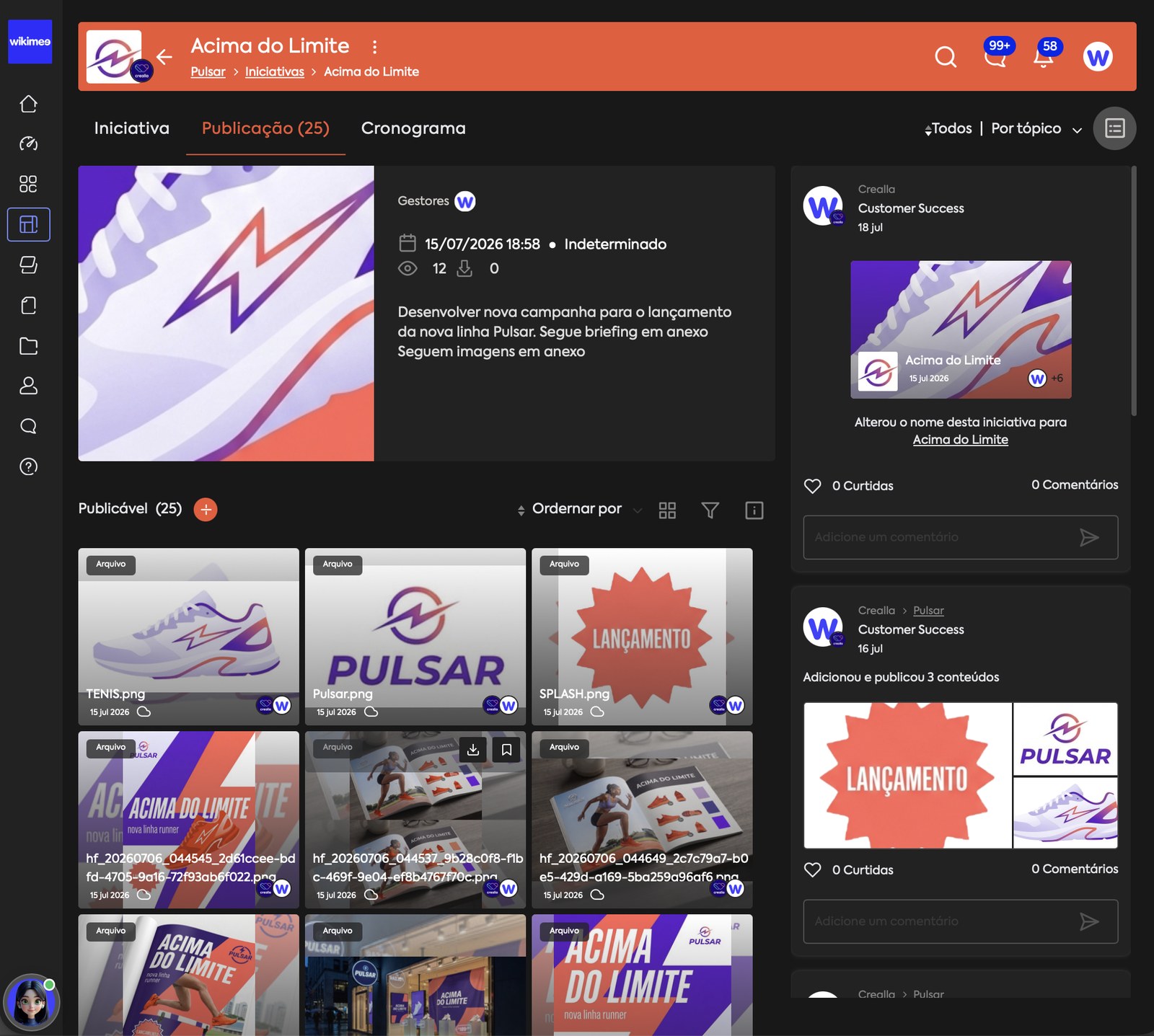Screen dimensions: 1154x1036
Task: Toggle the activity feed panel button
Action: point(1114,128)
